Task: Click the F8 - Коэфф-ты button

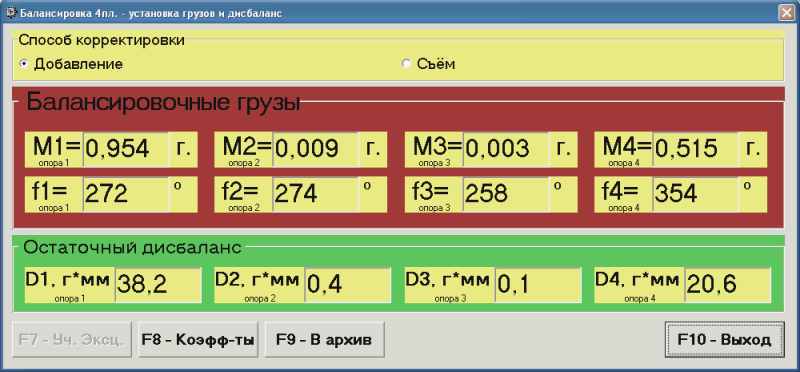Action: 198,340
